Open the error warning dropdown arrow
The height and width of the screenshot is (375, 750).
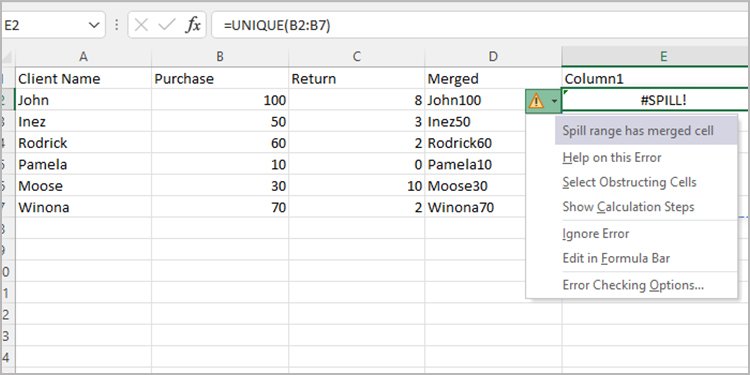(554, 101)
